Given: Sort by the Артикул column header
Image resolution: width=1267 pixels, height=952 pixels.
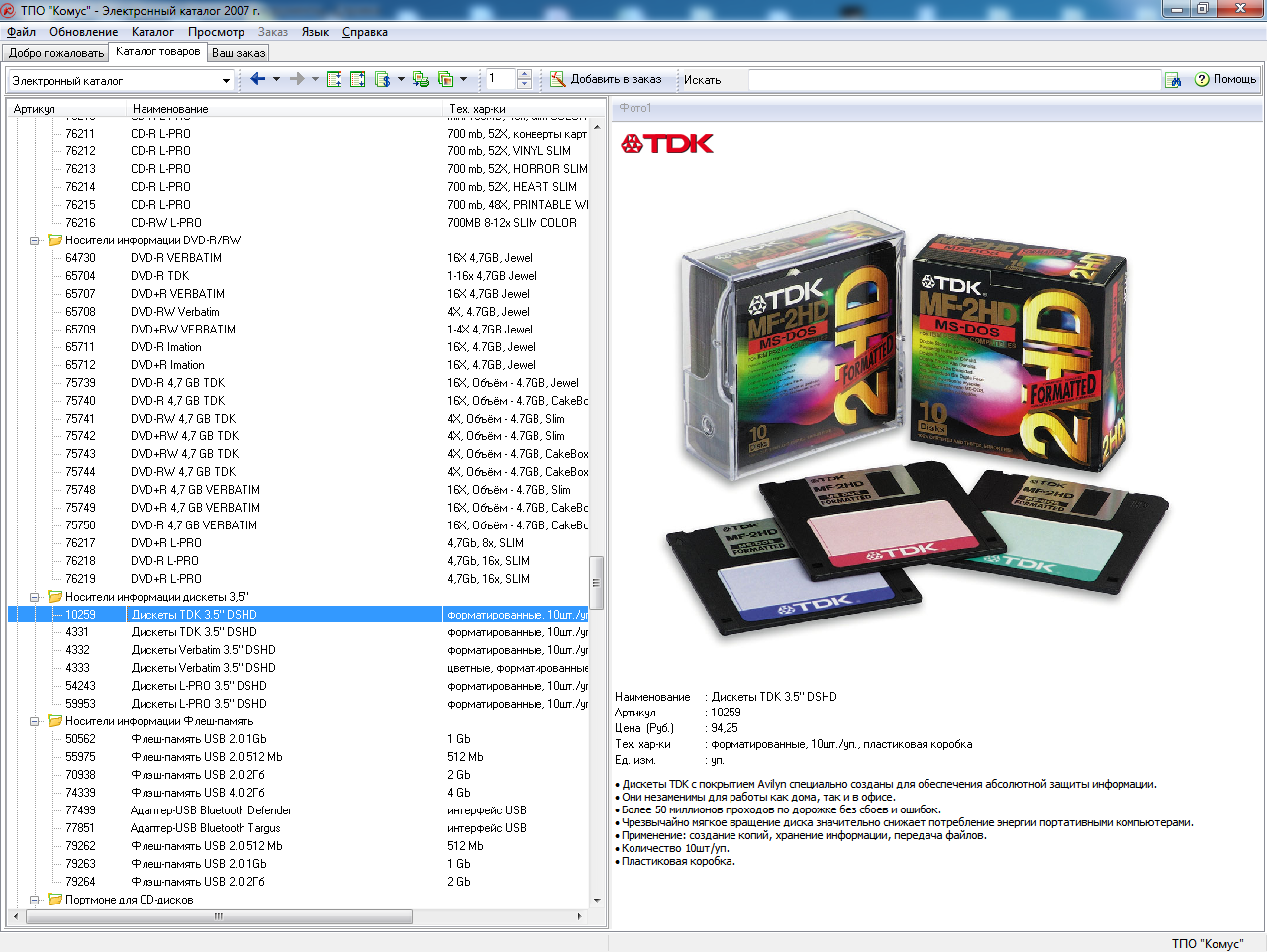Looking at the screenshot, I should click(x=67, y=109).
